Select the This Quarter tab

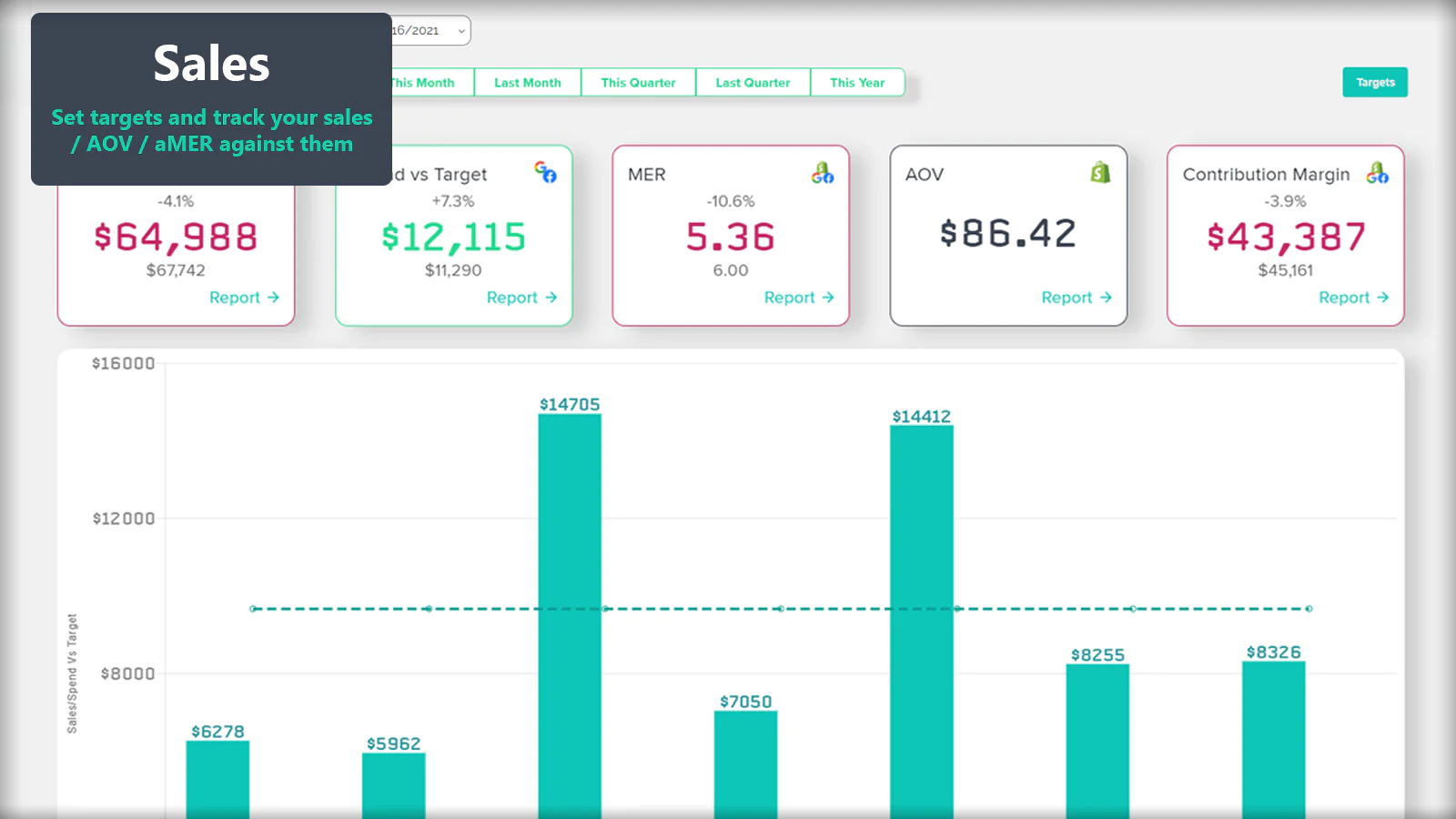tap(638, 83)
